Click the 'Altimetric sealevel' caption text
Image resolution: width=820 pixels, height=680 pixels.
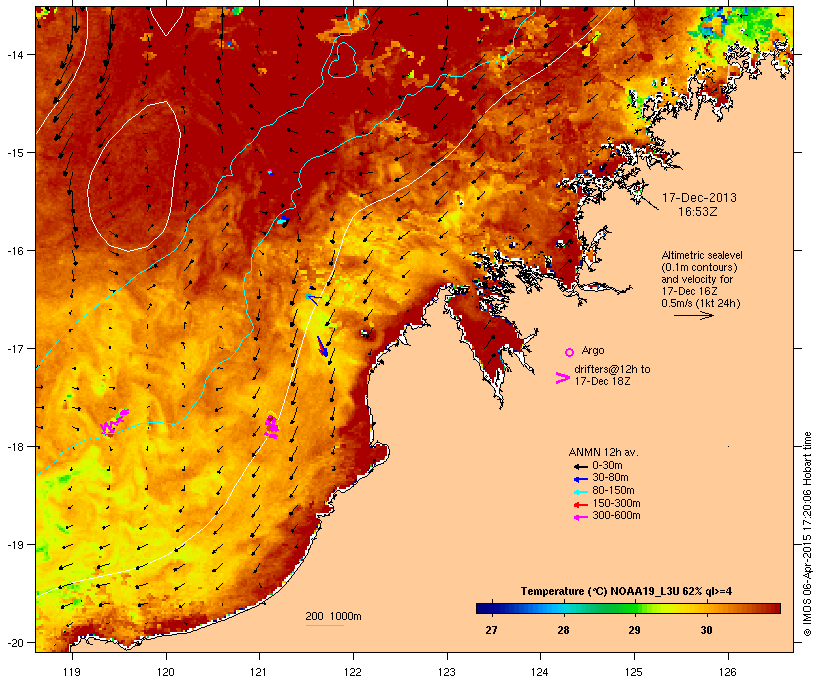702,255
